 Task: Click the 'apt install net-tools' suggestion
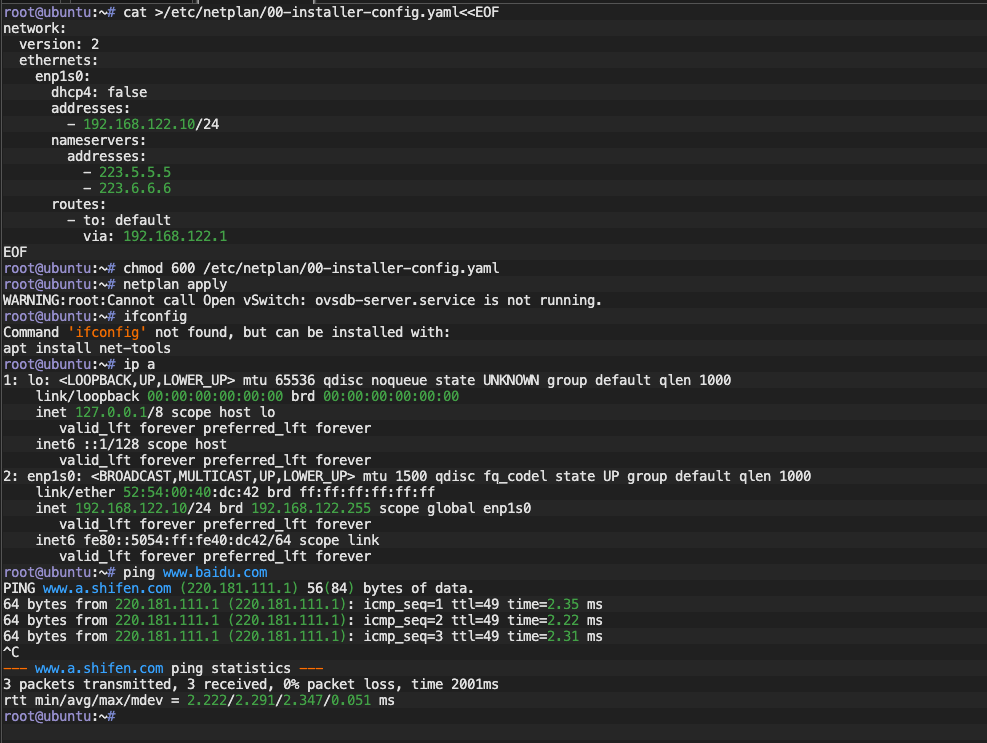click(x=86, y=348)
